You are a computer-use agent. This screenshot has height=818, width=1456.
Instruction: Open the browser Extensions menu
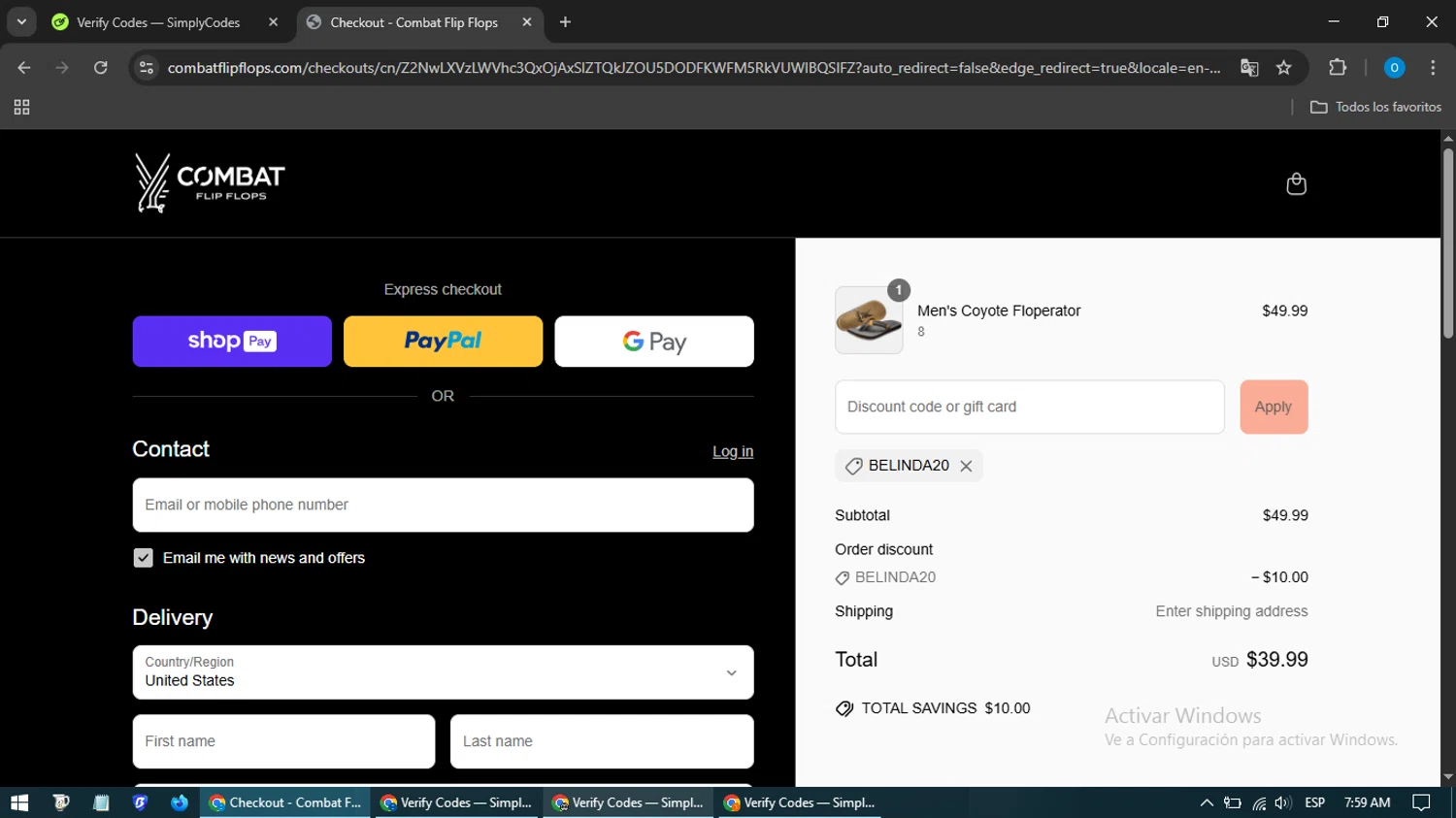[1338, 68]
